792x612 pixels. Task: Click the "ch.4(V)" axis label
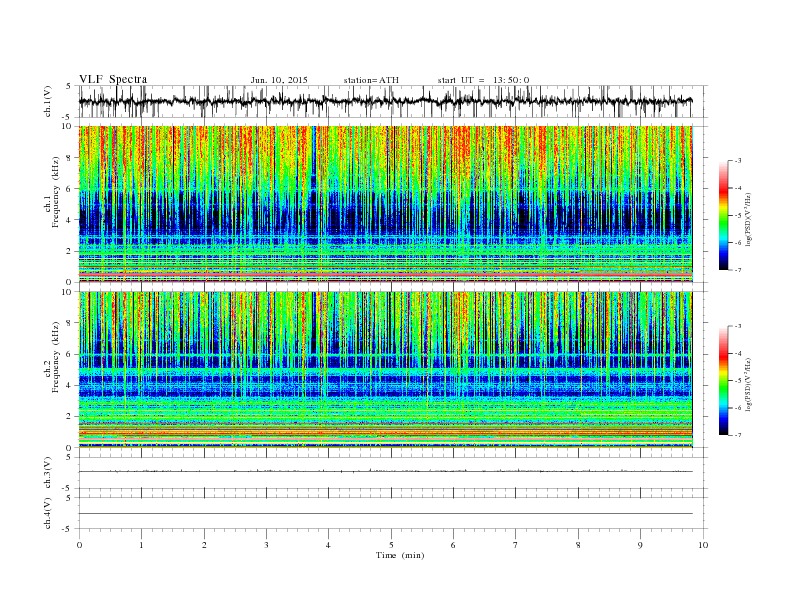(48, 513)
